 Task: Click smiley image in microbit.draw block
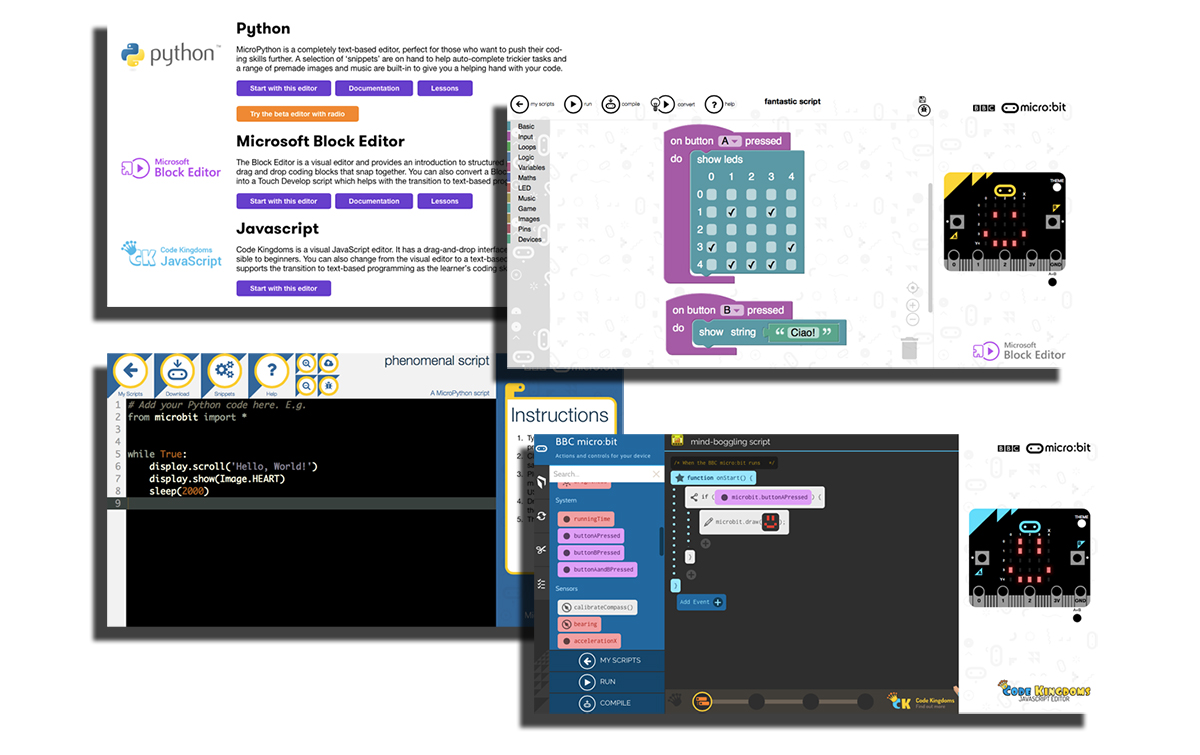[x=771, y=521]
